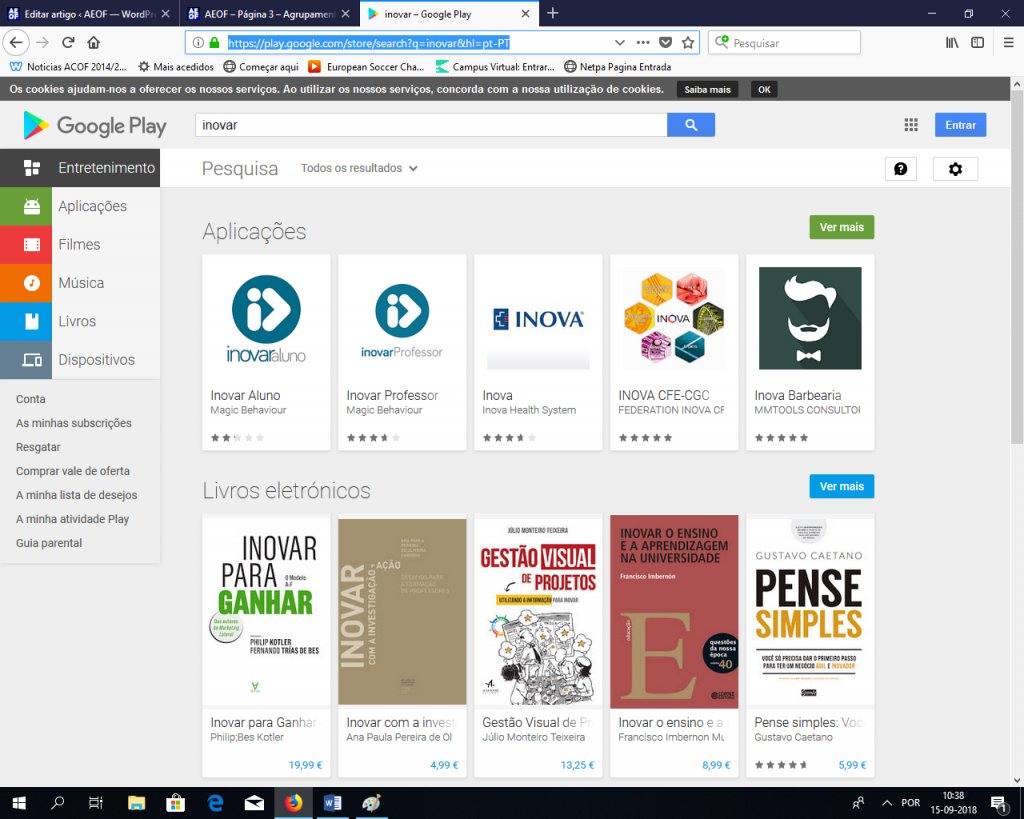Click the Firefox Pesquisar search box

[784, 42]
